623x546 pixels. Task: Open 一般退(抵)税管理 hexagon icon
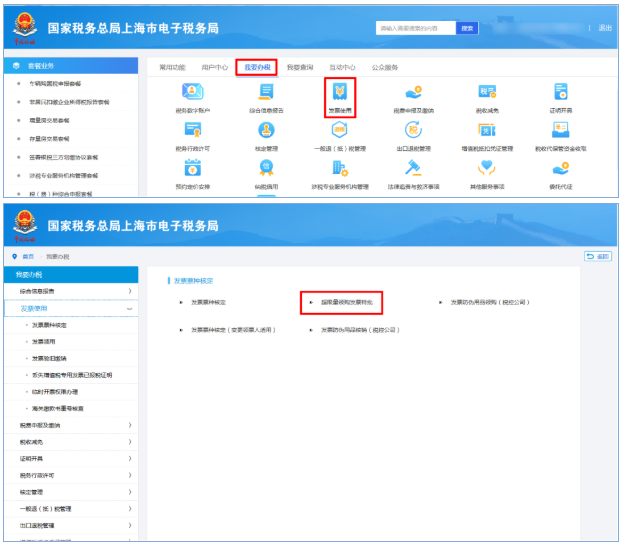pyautogui.click(x=340, y=130)
